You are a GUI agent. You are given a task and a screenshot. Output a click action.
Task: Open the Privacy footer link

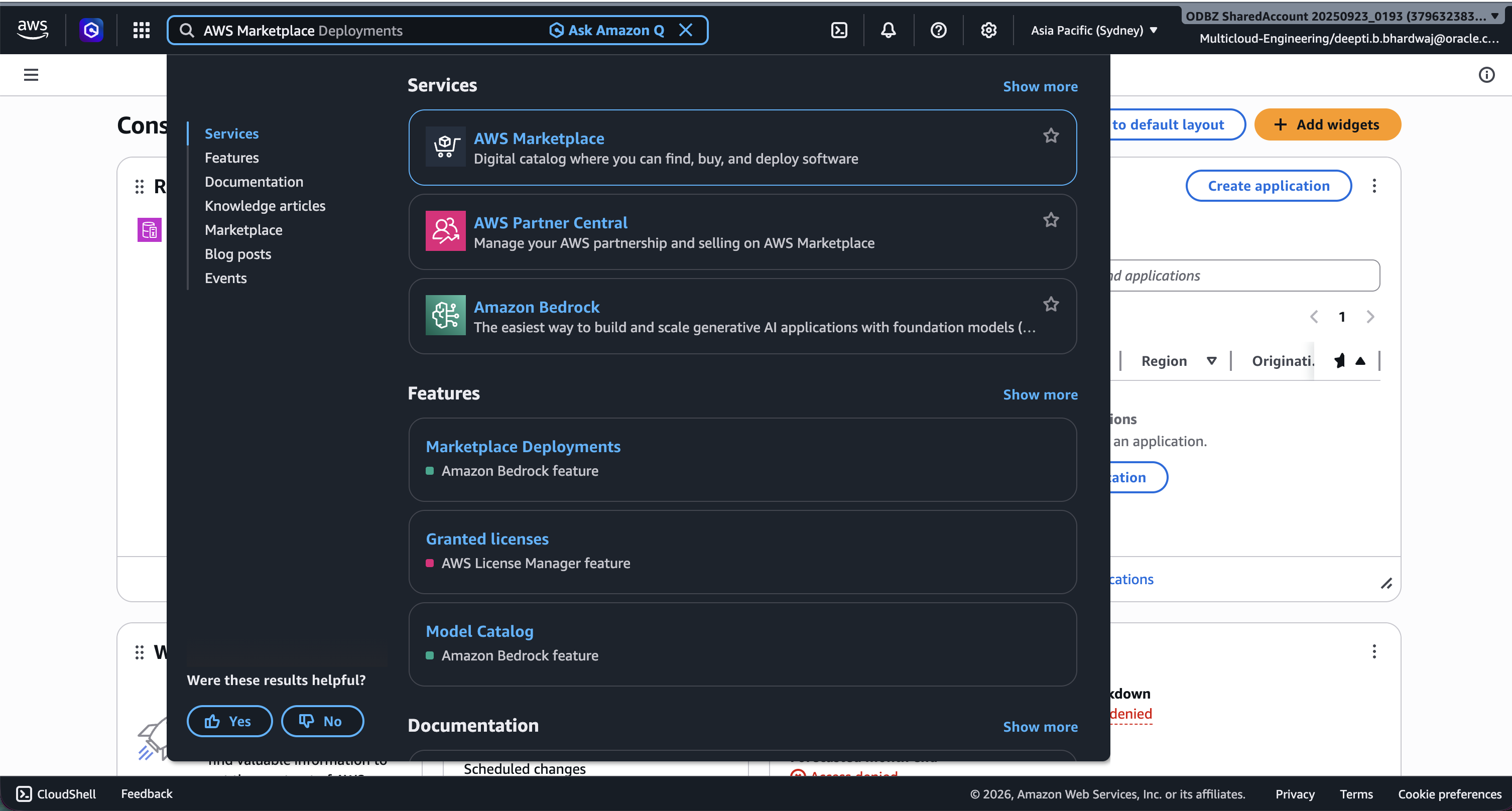pos(1295,794)
